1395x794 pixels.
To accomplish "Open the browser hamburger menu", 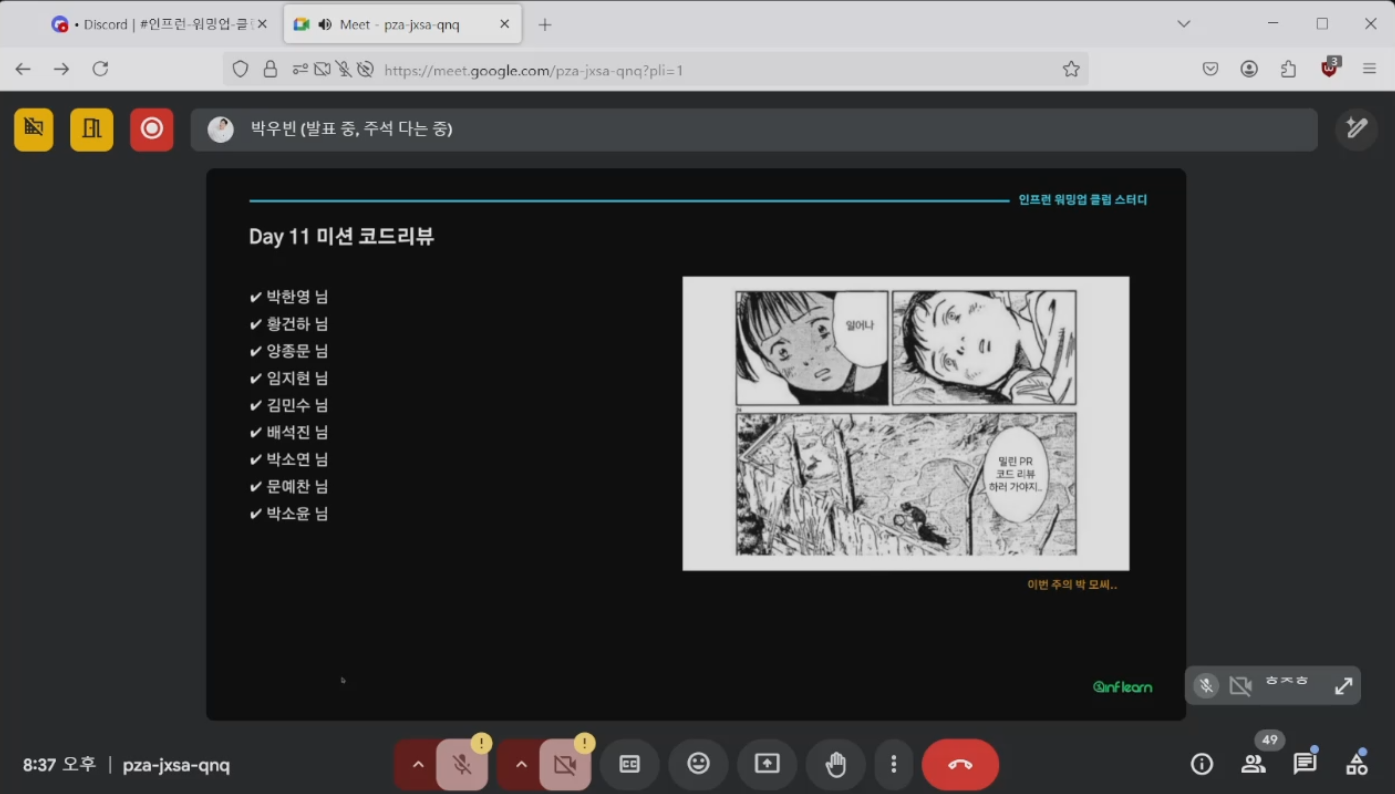I will (x=1369, y=69).
